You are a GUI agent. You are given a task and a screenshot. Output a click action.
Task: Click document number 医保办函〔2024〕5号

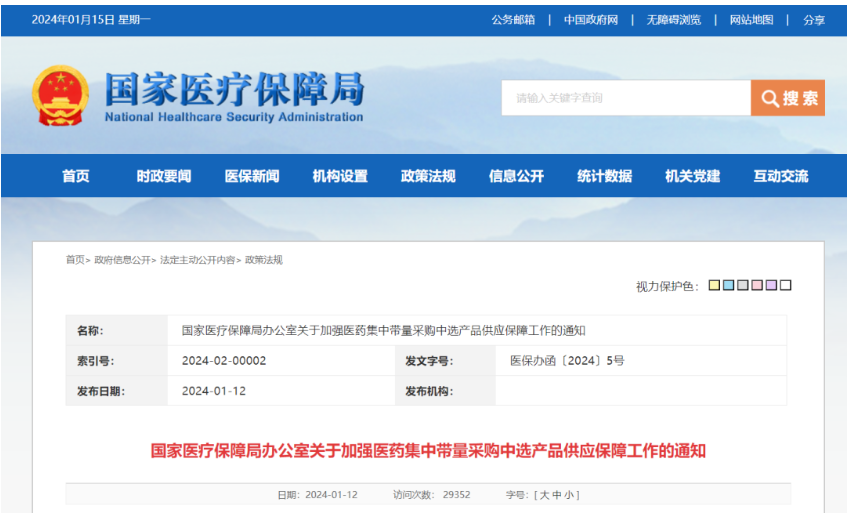point(567,361)
